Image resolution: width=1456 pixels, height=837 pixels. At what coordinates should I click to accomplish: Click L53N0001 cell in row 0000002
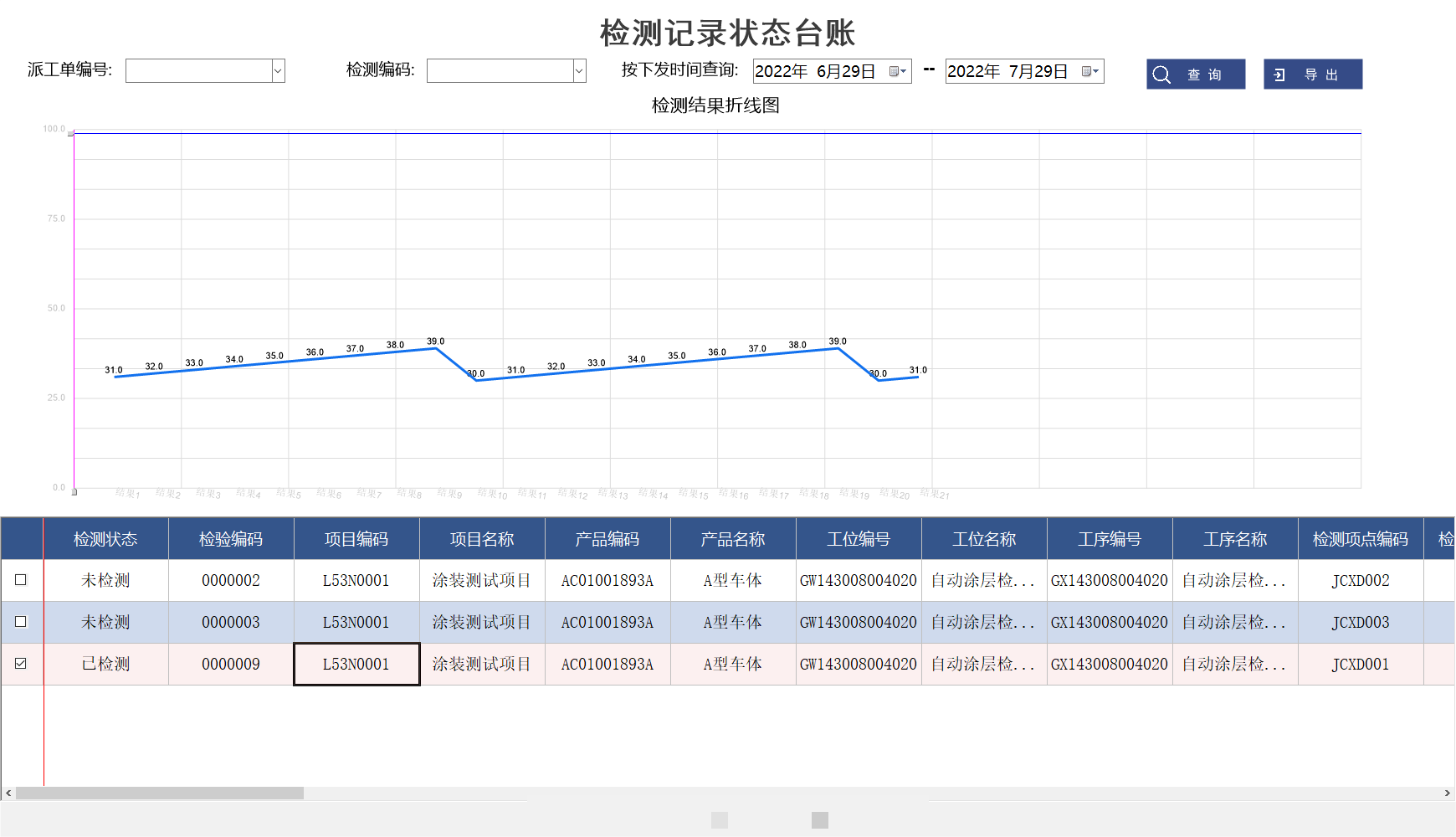pos(356,580)
